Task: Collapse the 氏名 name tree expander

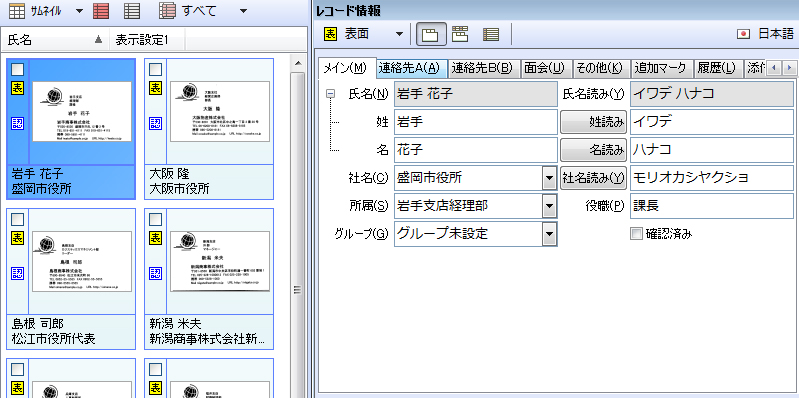Action: click(330, 94)
